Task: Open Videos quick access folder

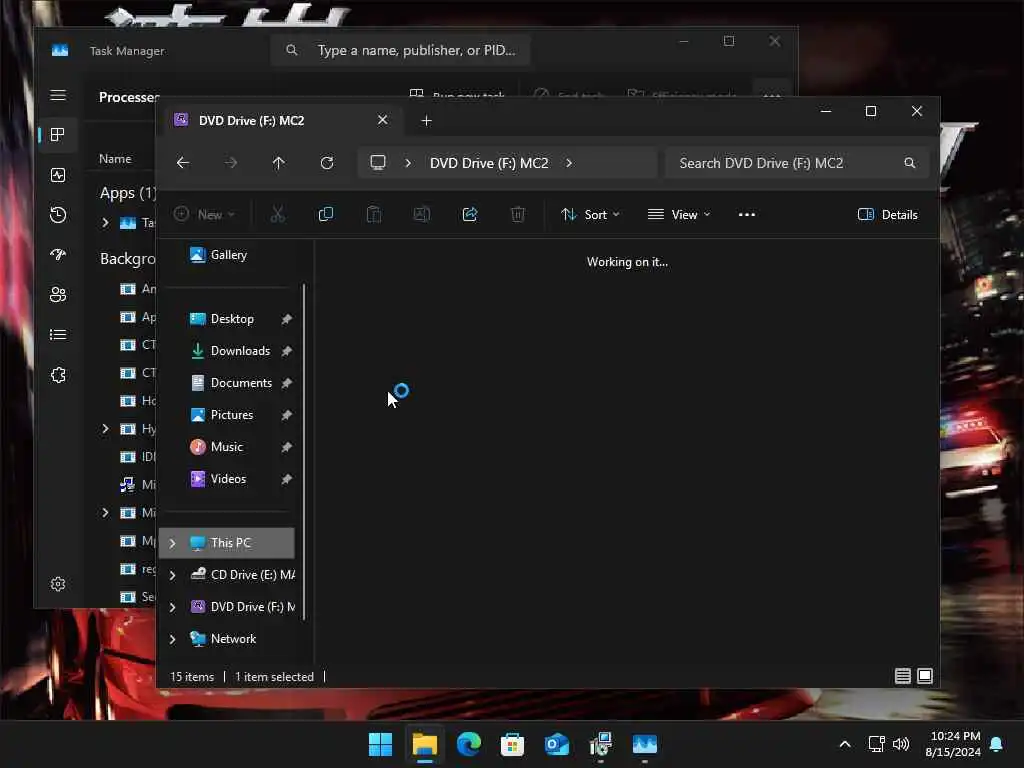Action: click(228, 479)
